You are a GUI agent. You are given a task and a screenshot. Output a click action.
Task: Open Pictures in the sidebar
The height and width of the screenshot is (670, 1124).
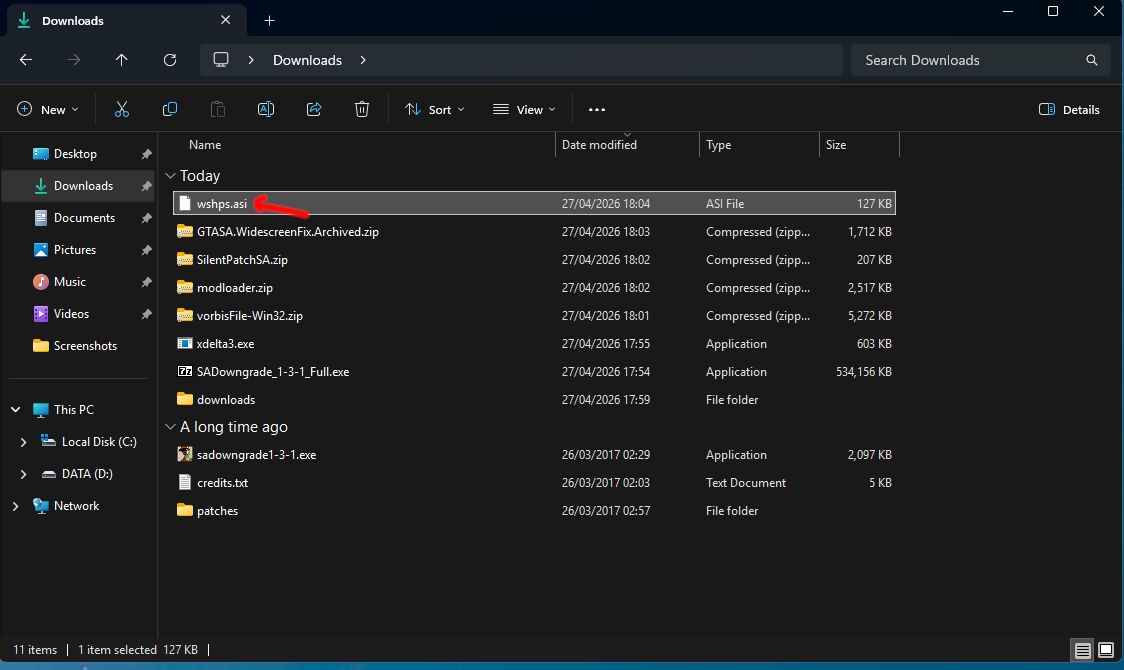coord(75,250)
